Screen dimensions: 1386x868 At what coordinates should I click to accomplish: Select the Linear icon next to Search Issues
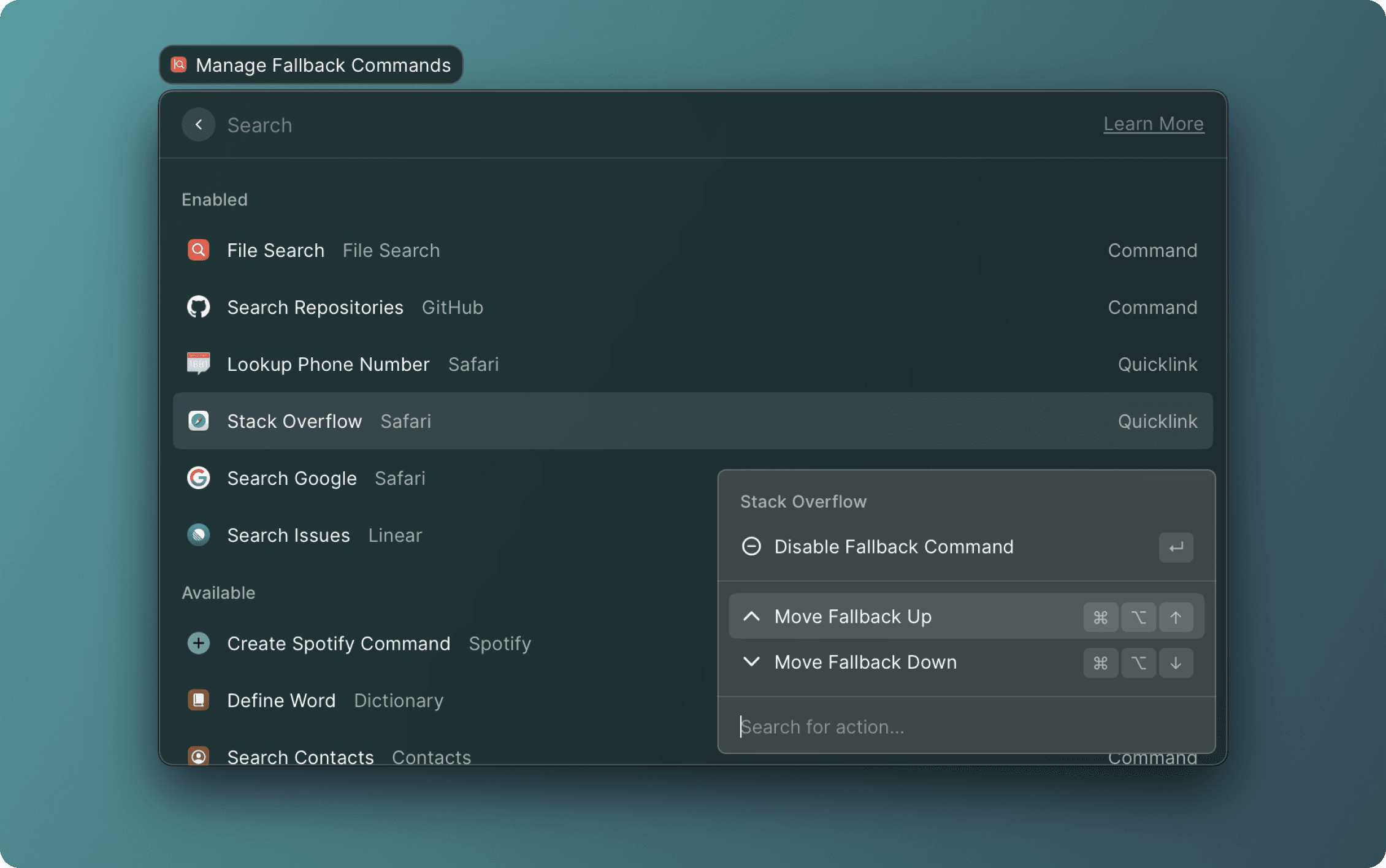click(x=198, y=535)
